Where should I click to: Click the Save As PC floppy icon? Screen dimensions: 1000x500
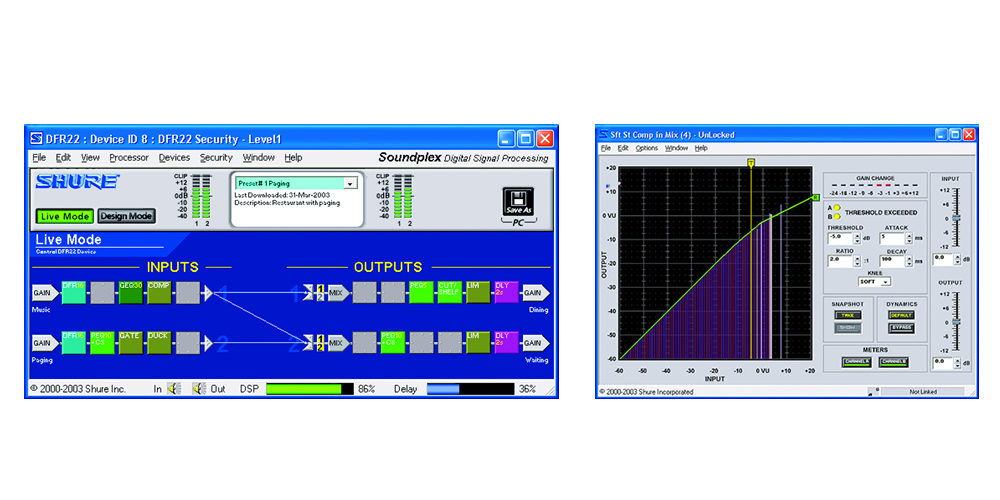coord(518,201)
